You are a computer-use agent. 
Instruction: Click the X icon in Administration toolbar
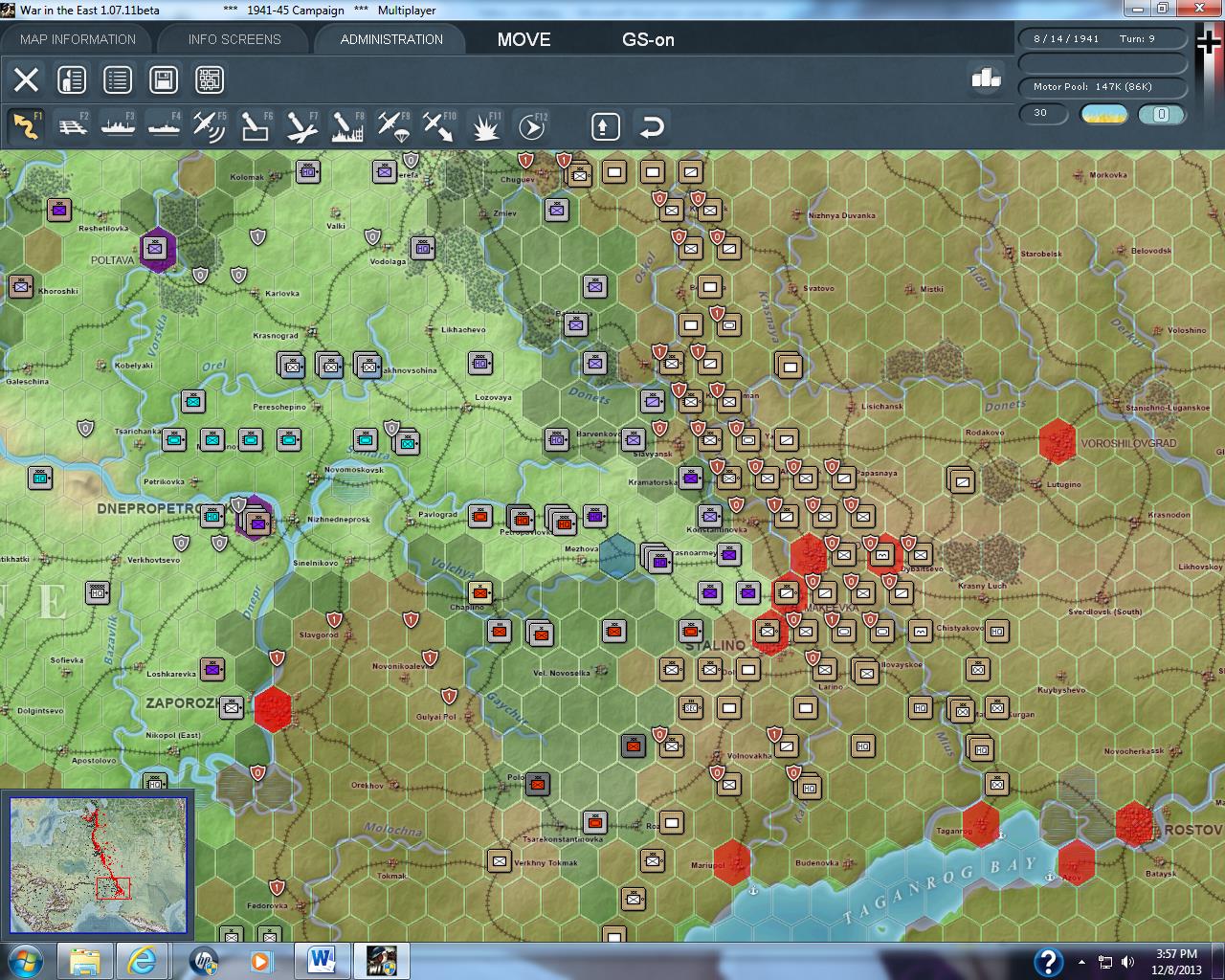(x=26, y=79)
